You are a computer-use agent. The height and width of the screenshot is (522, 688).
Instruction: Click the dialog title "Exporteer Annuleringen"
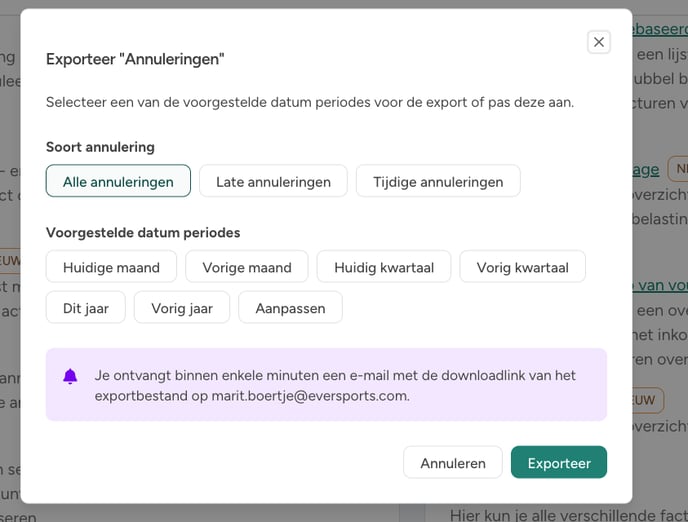(135, 59)
